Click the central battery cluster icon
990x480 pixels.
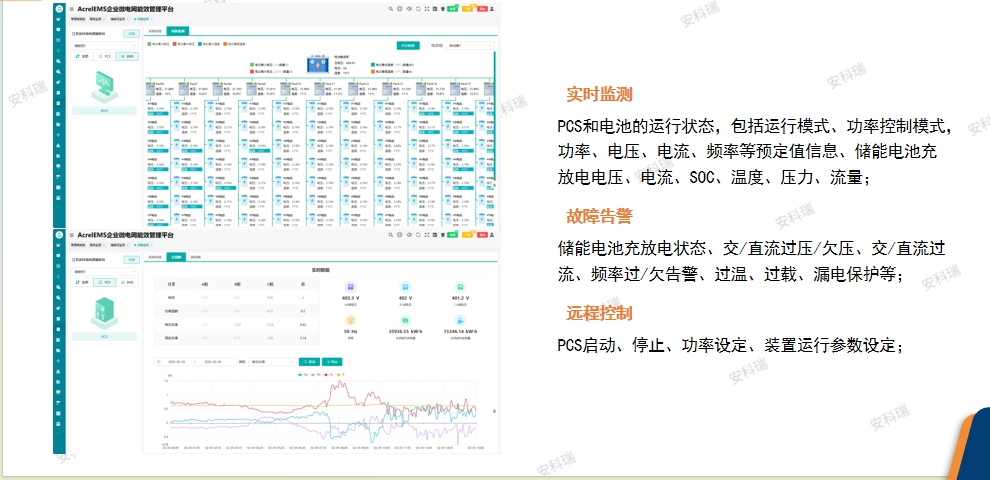(320, 65)
